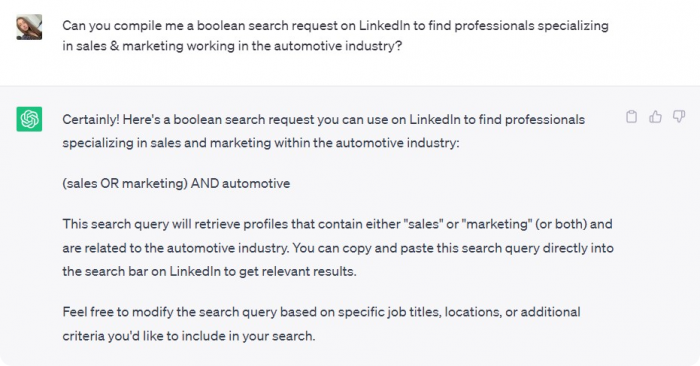Click the quoted word "sales" in the explanation
Image resolution: width=700 pixels, height=366 pixels.
[x=421, y=224]
